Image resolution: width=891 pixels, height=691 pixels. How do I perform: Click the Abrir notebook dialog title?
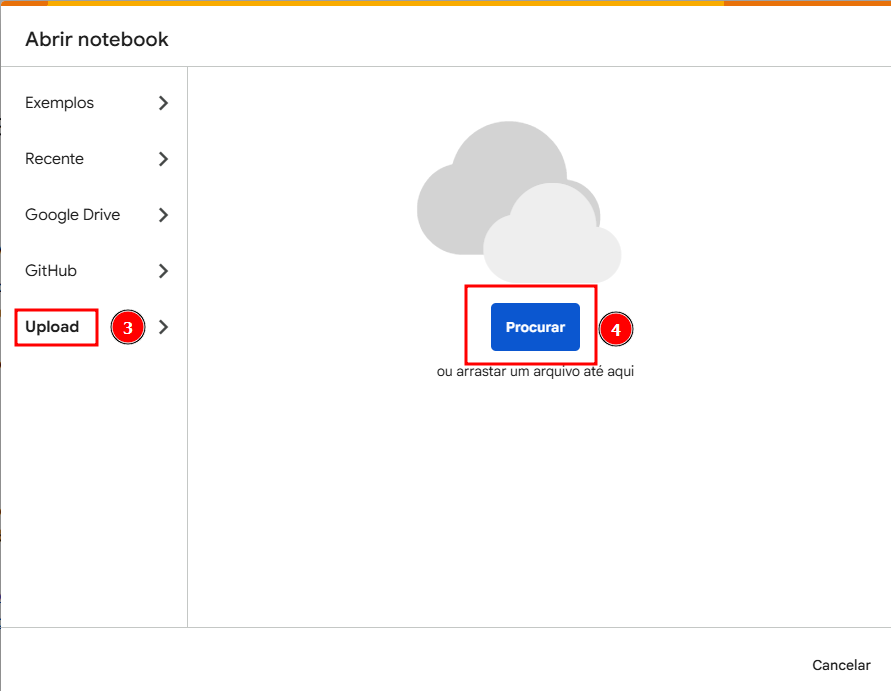tap(96, 39)
